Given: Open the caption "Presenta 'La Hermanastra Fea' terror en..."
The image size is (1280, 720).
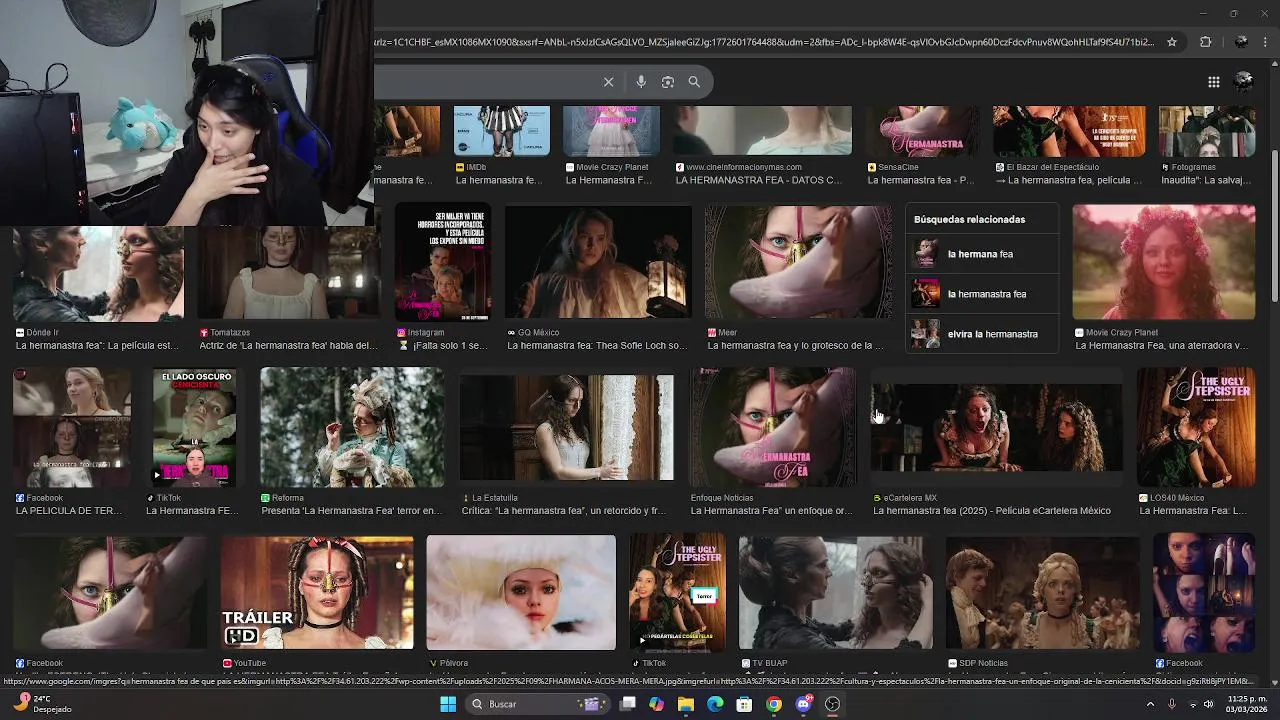Looking at the screenshot, I should (351, 511).
